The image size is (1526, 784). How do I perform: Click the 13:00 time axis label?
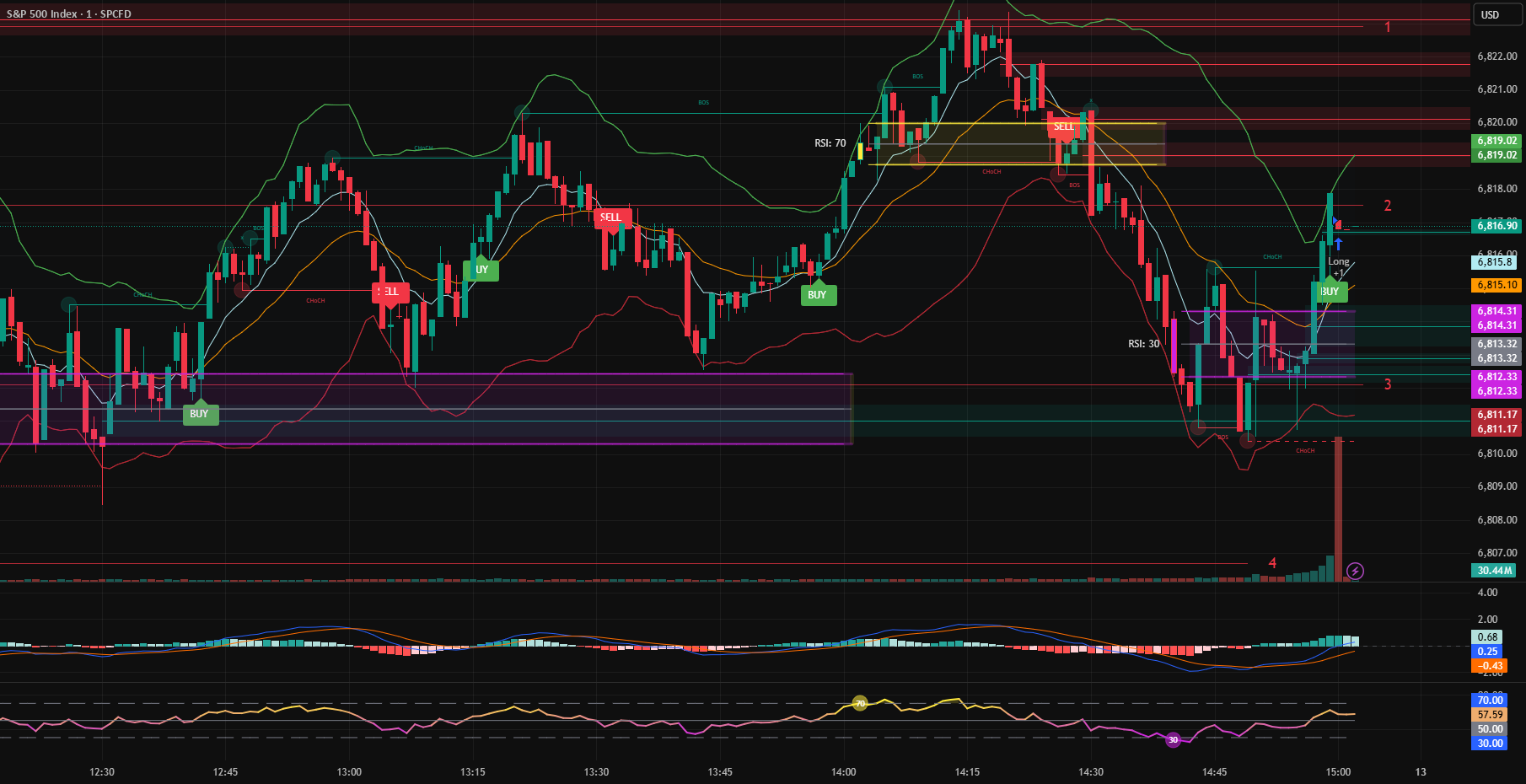(x=349, y=772)
